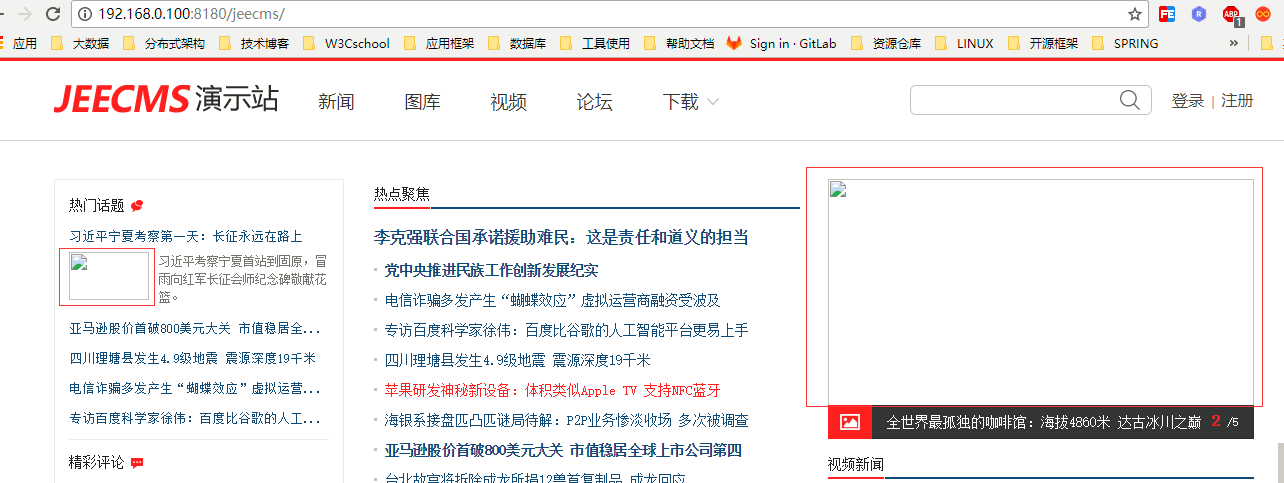Click the 视频新闻 section heading
This screenshot has width=1284, height=483.
point(856,464)
